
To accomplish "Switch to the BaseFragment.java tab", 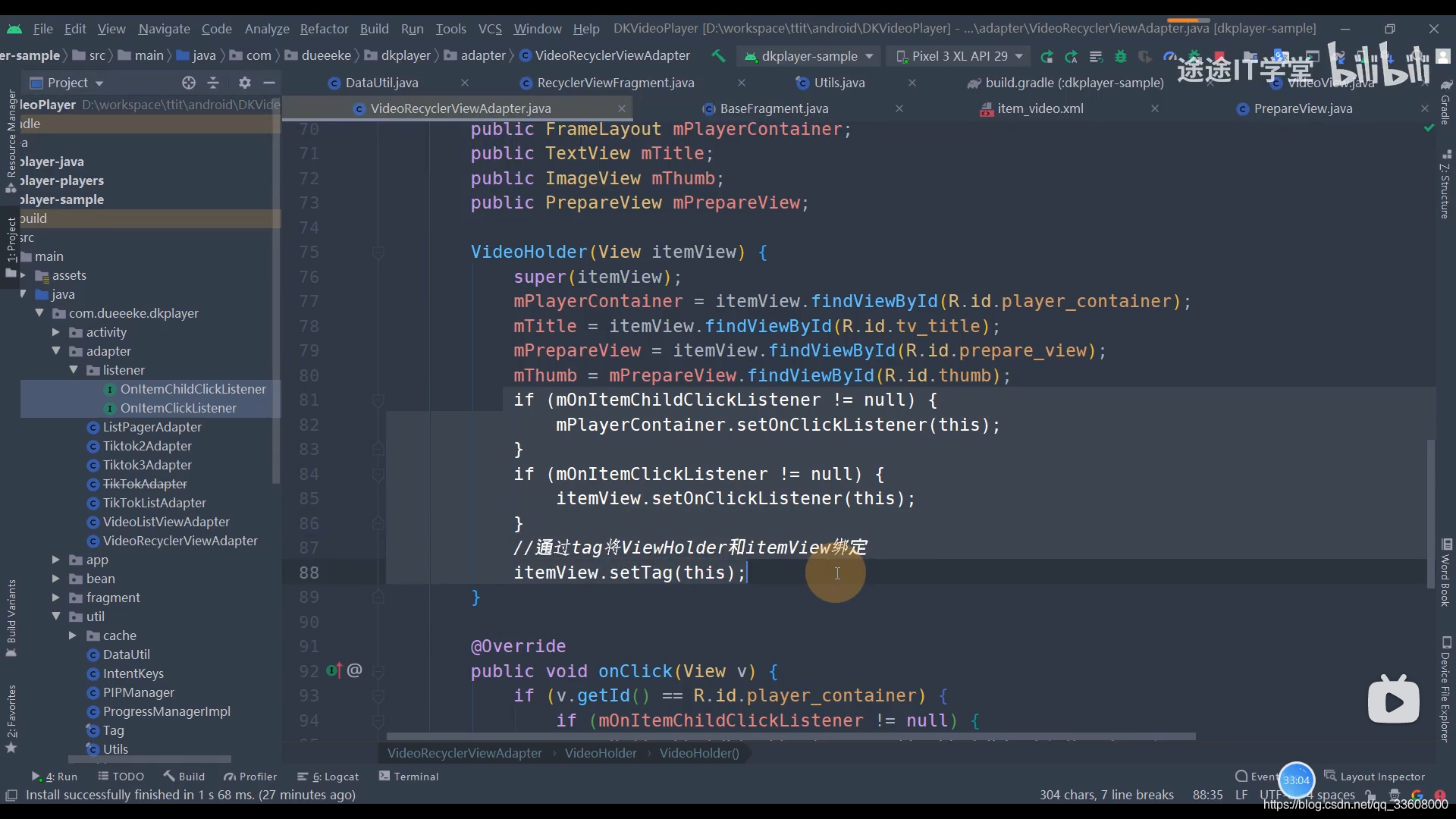I will click(x=773, y=108).
